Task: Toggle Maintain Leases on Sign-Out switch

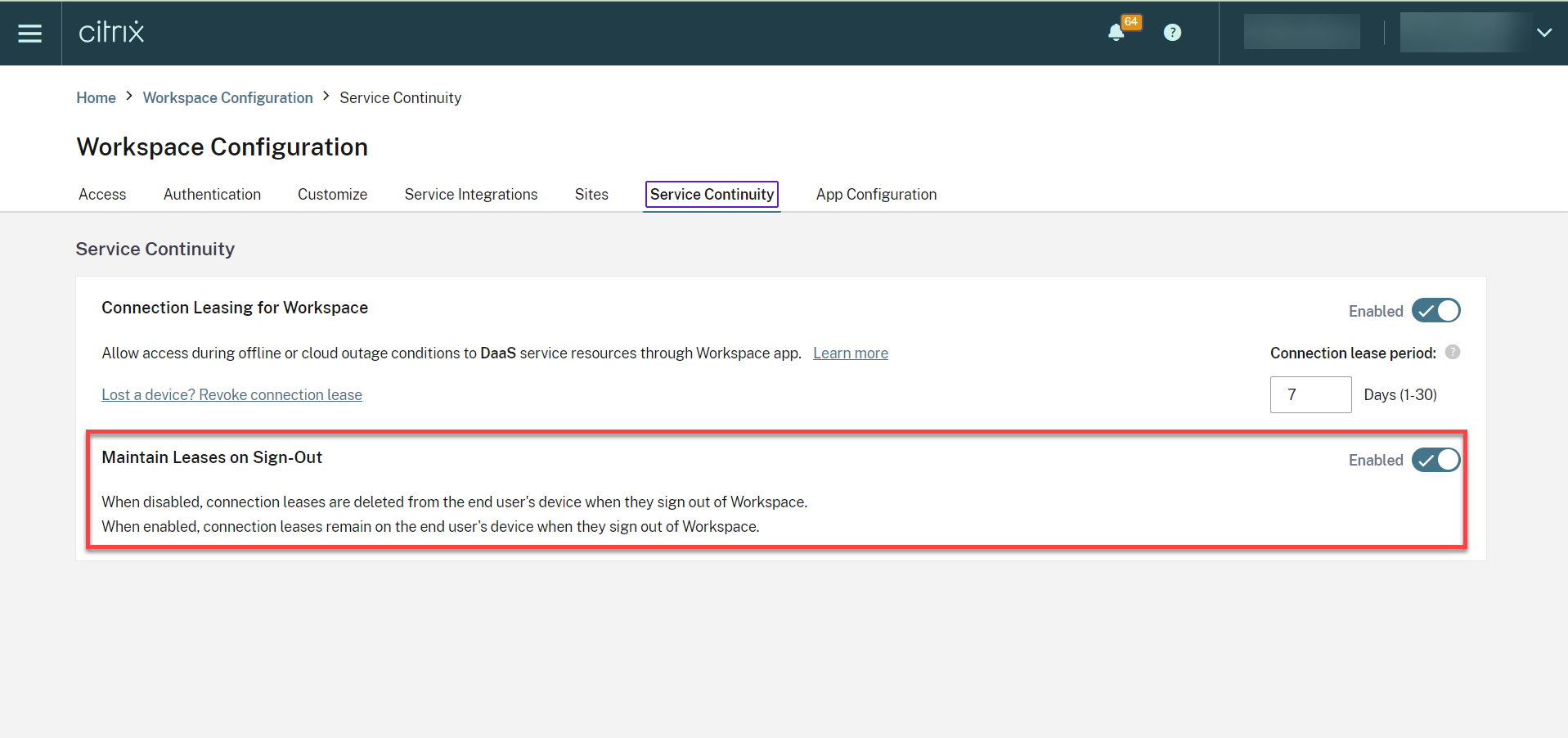Action: [x=1435, y=460]
